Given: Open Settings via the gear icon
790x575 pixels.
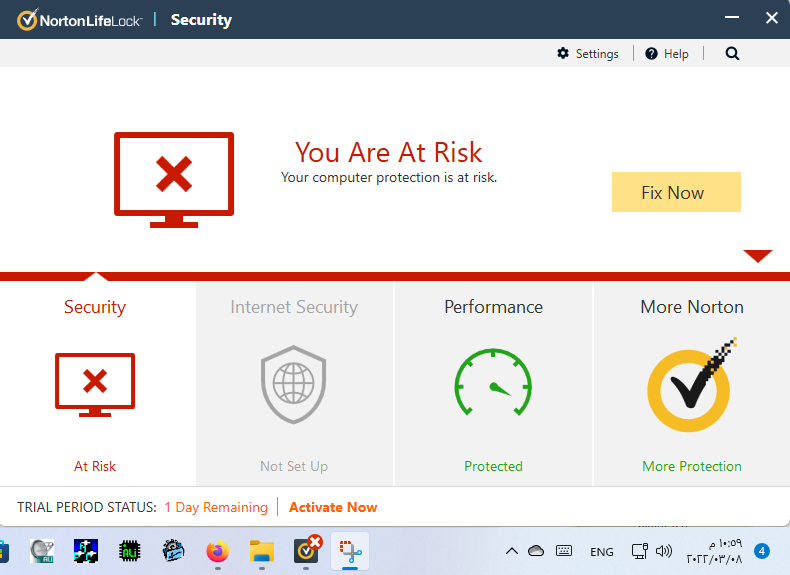Looking at the screenshot, I should 563,53.
